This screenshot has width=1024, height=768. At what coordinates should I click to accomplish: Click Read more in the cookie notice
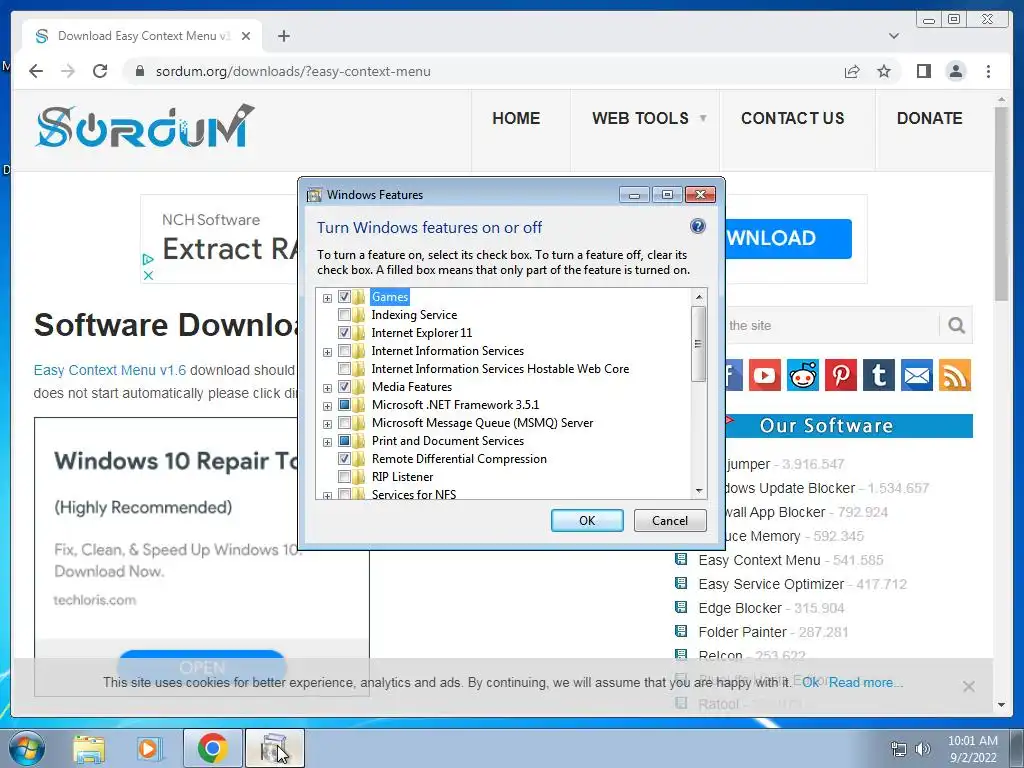866,682
